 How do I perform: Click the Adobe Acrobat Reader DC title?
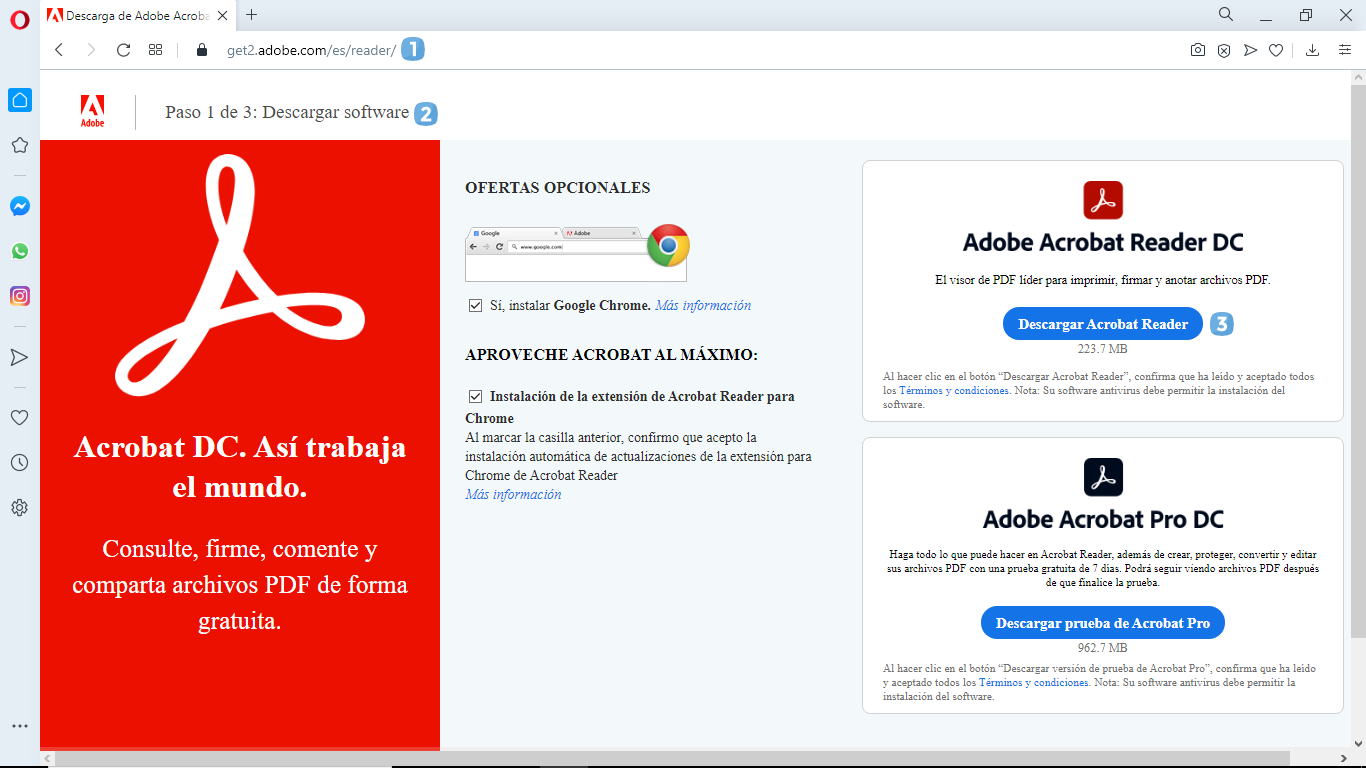[x=1103, y=242]
